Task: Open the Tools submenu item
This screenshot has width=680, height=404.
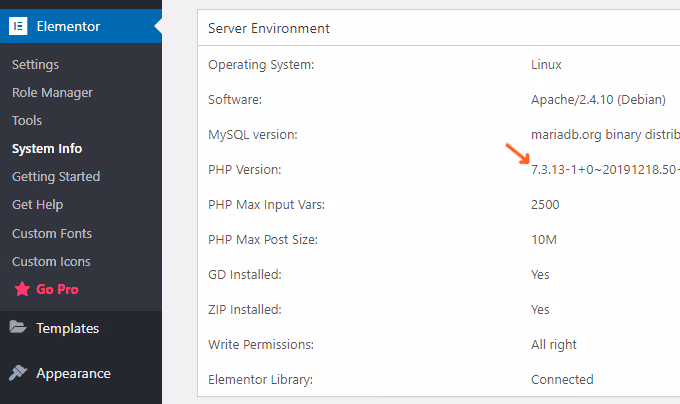Action: click(27, 120)
